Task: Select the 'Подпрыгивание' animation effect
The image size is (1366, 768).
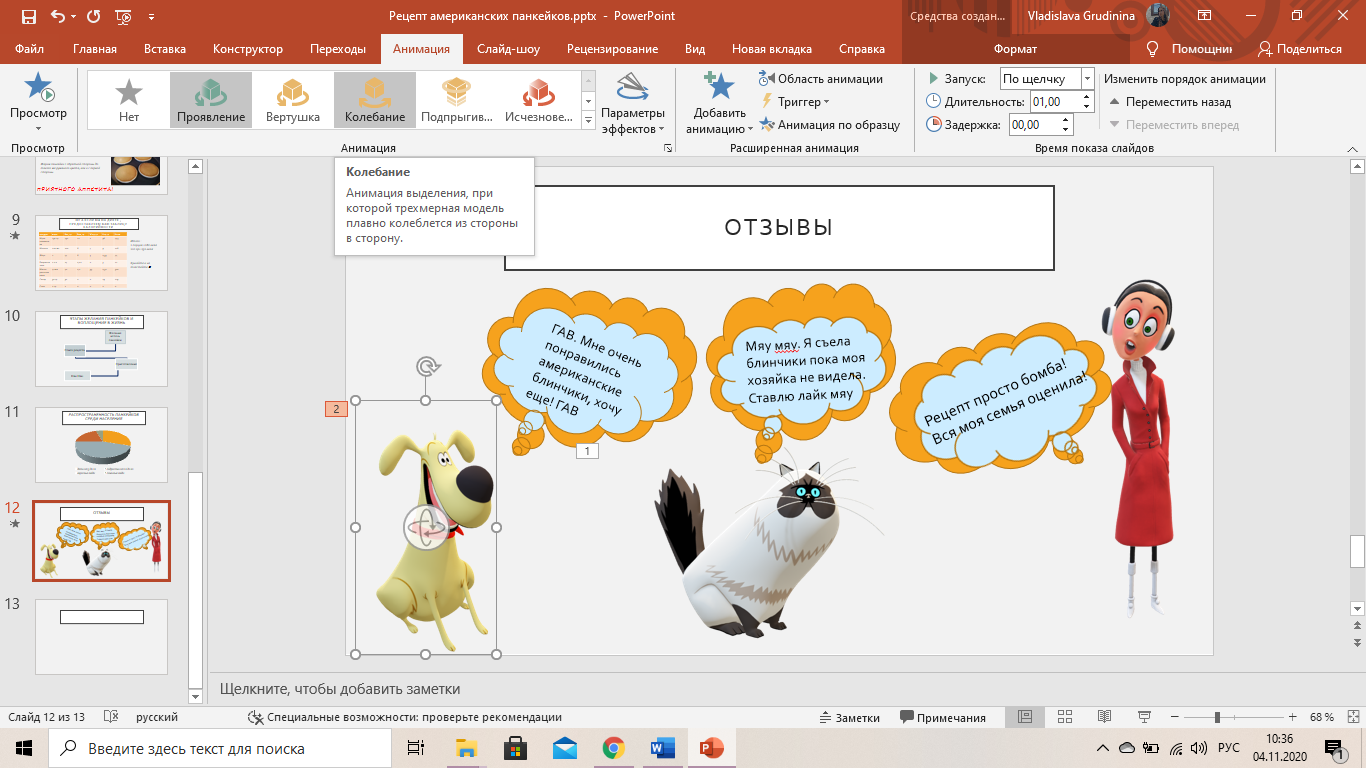Action: (457, 100)
